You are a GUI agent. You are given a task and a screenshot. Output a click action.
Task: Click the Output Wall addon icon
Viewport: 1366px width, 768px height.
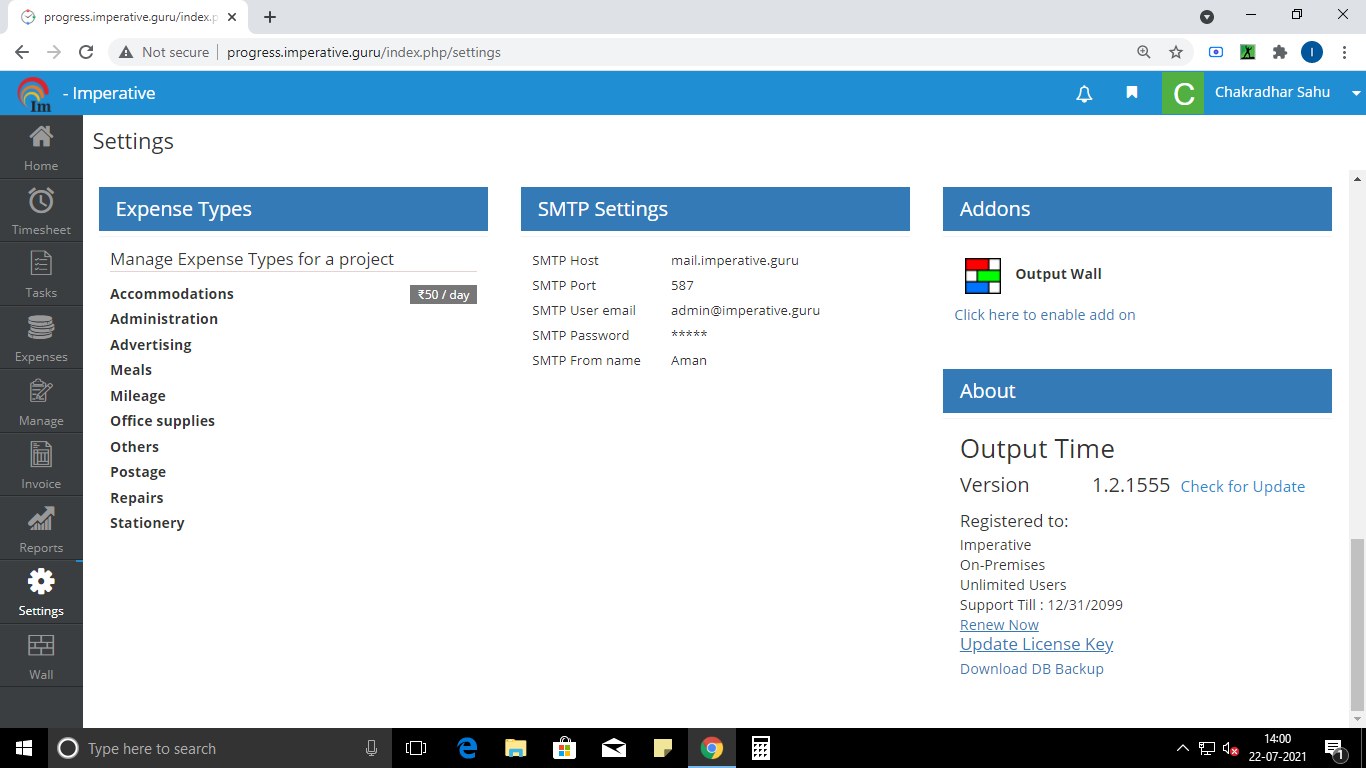(982, 275)
